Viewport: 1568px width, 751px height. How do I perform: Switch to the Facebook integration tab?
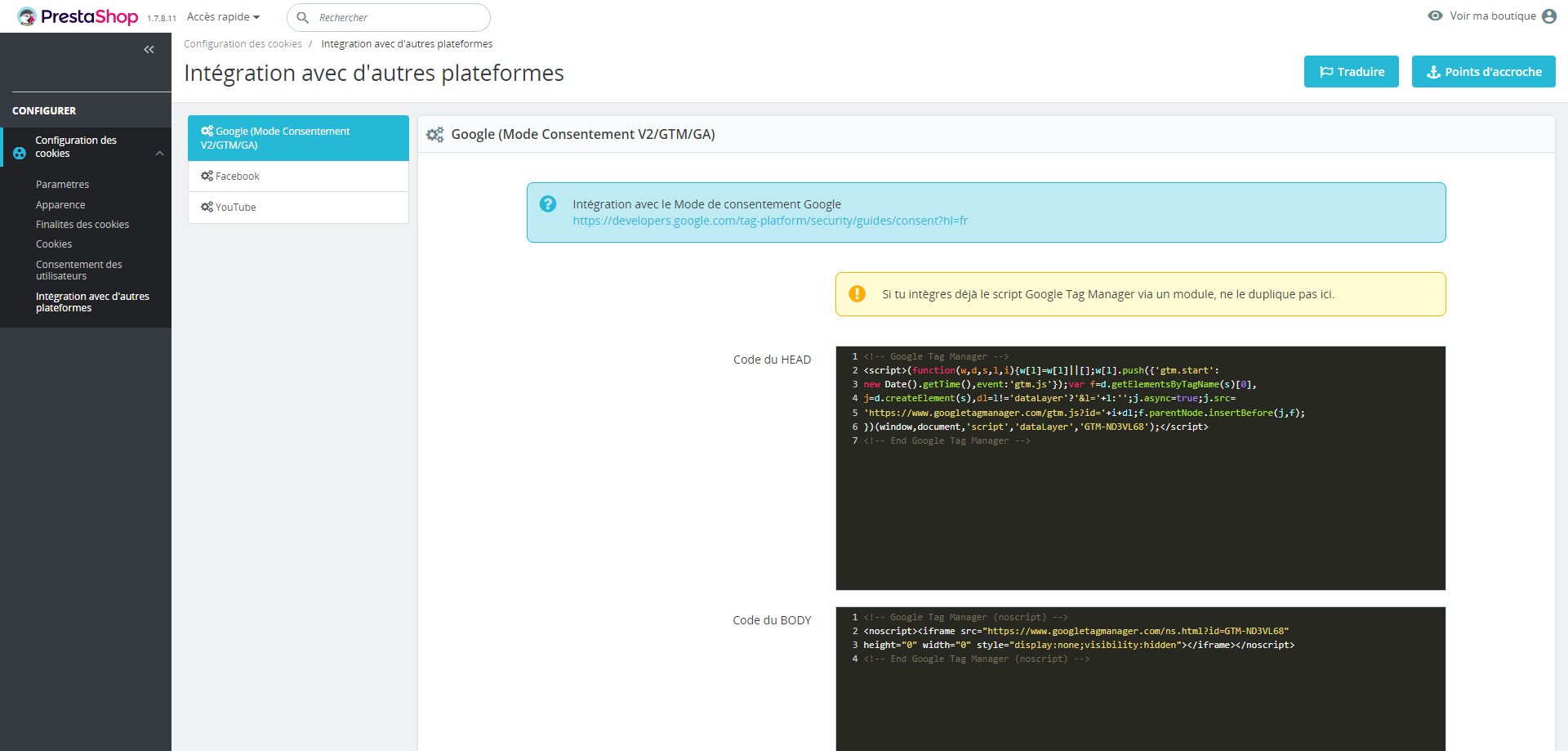[298, 177]
